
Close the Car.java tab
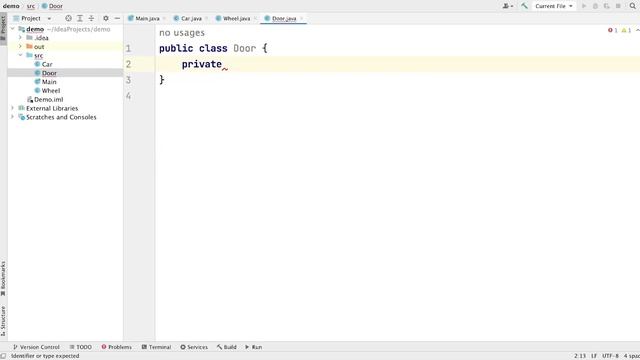tap(207, 18)
